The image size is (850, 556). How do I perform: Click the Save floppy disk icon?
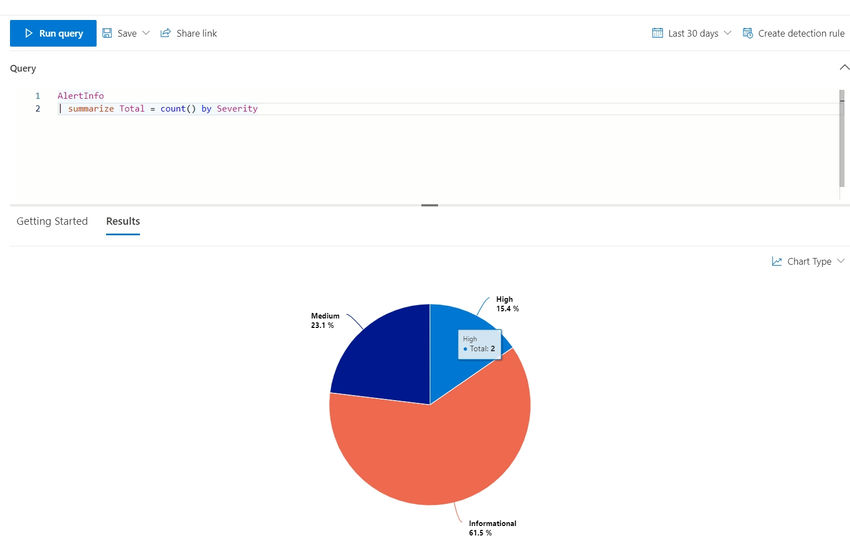click(107, 33)
